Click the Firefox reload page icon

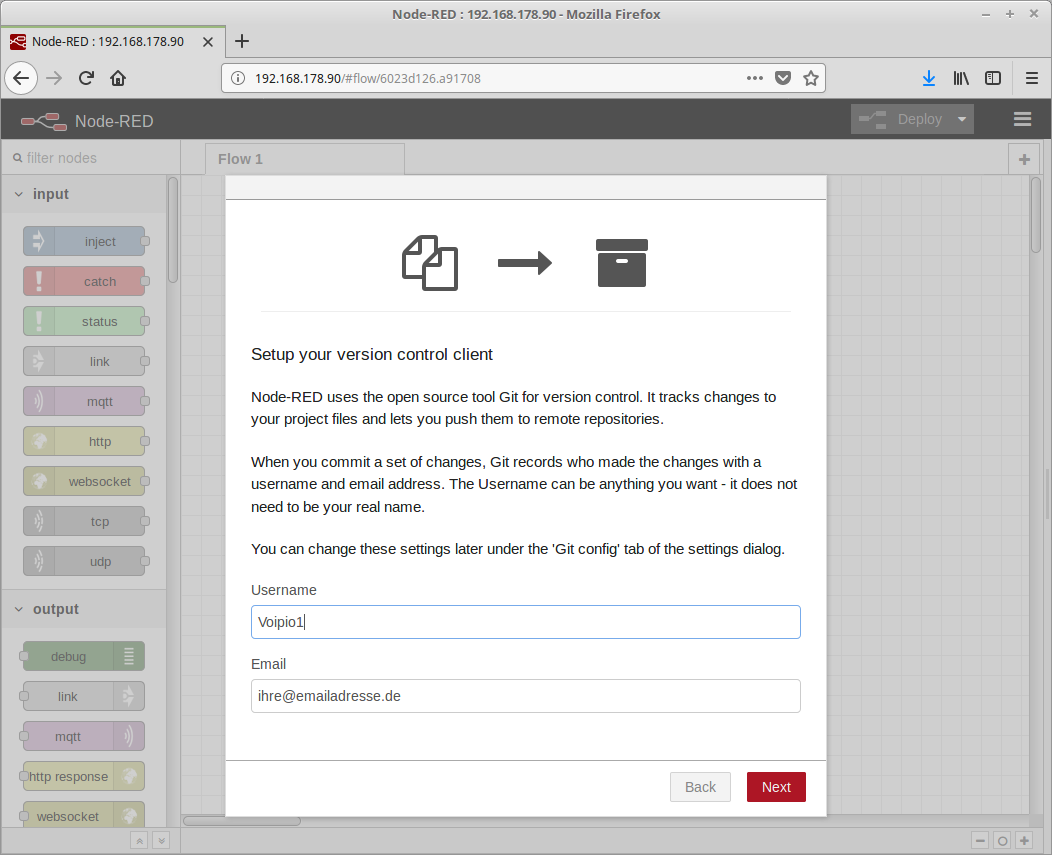click(87, 78)
